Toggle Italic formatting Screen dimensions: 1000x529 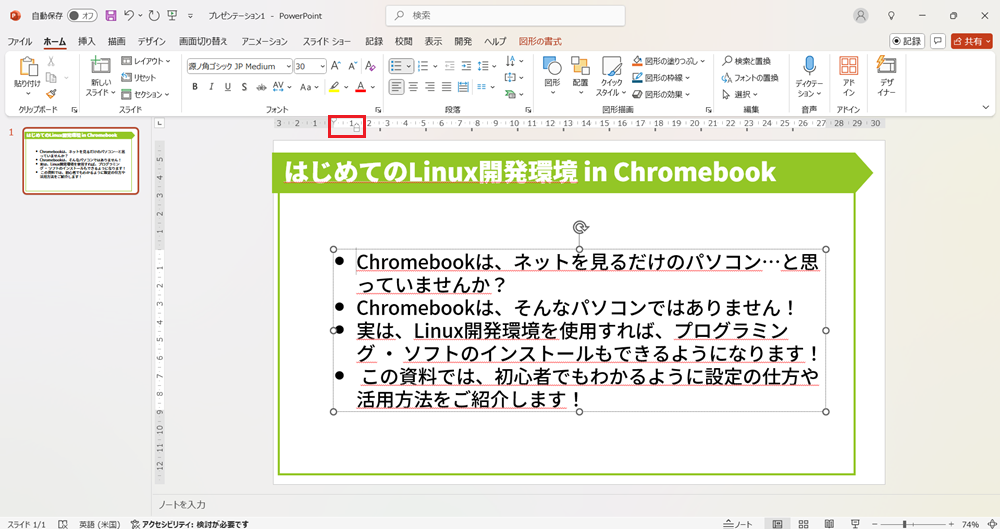[211, 87]
